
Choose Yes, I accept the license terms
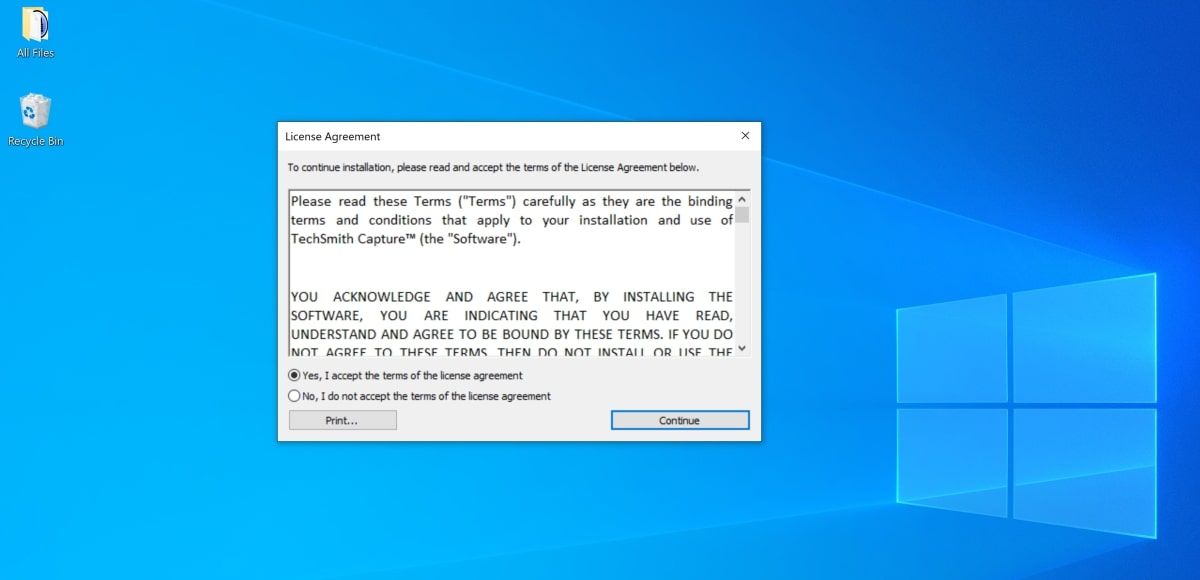pyautogui.click(x=405, y=376)
